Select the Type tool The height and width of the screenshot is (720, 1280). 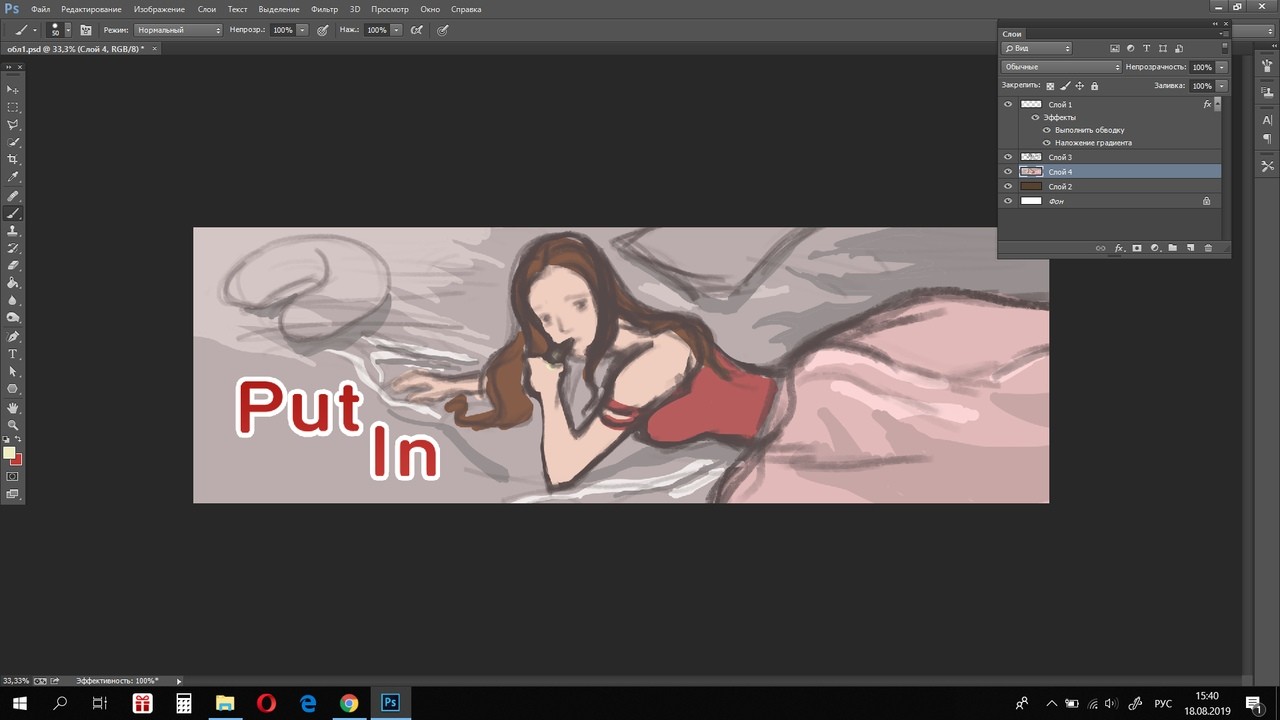point(13,352)
